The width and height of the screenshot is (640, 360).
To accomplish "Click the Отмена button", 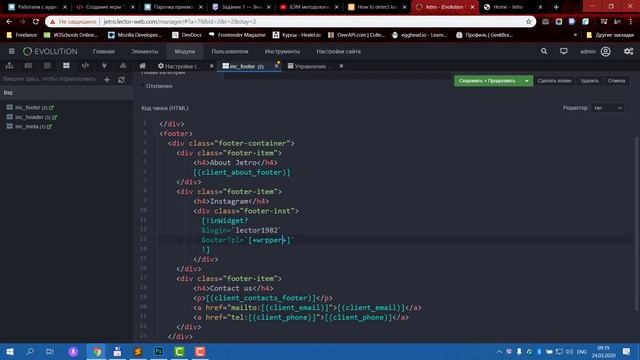I will pos(616,81).
